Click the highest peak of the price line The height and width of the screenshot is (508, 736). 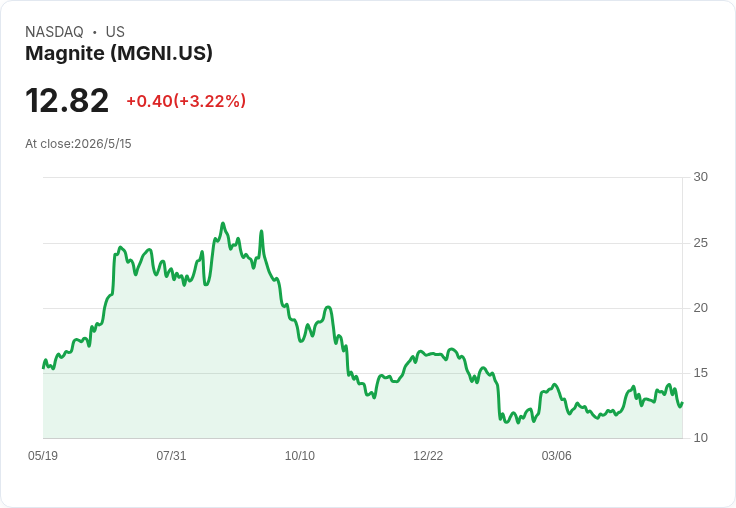tap(223, 223)
